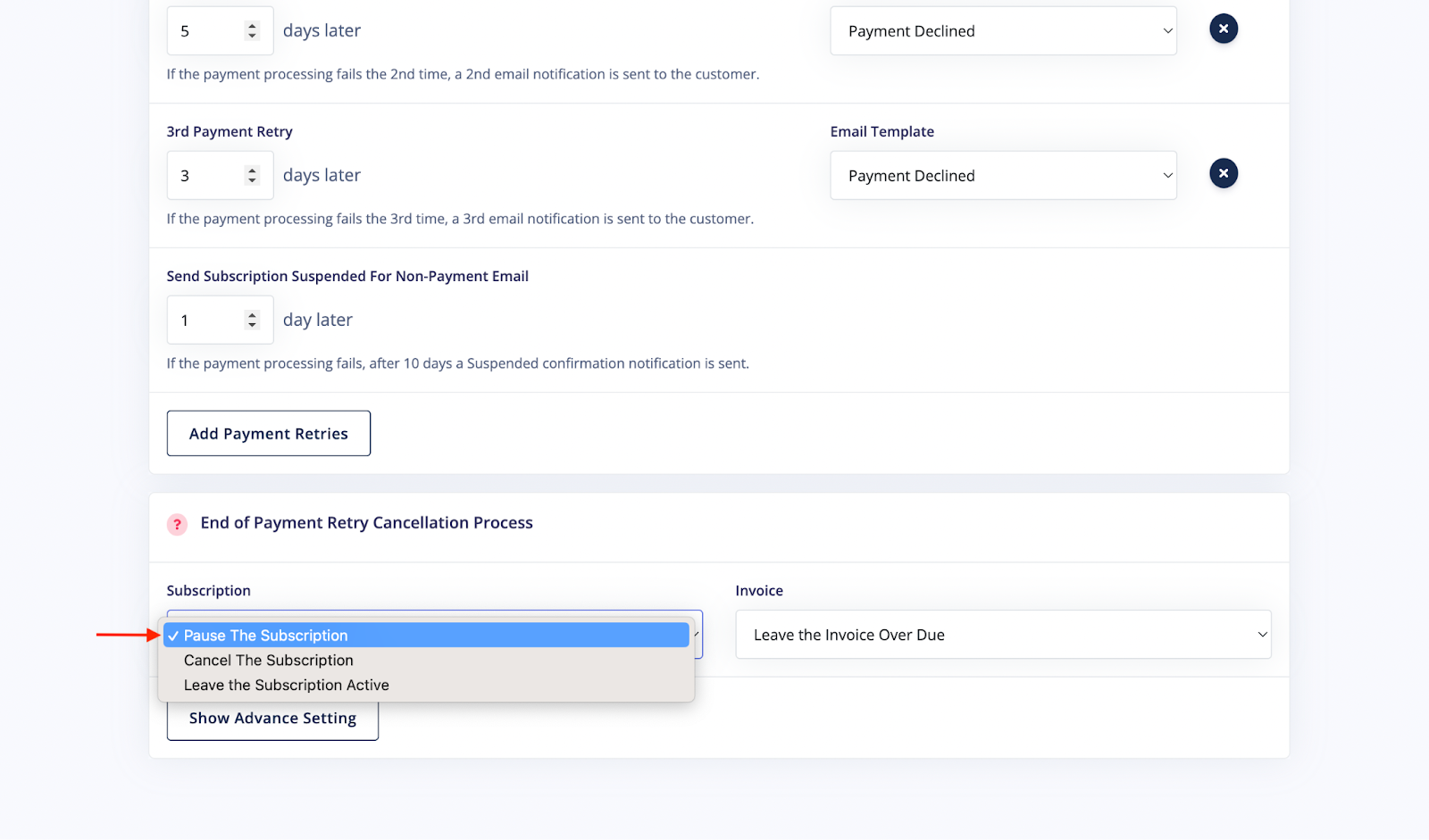The height and width of the screenshot is (840, 1429).
Task: Click the Suspended confirmation notification description text
Action: 457,363
